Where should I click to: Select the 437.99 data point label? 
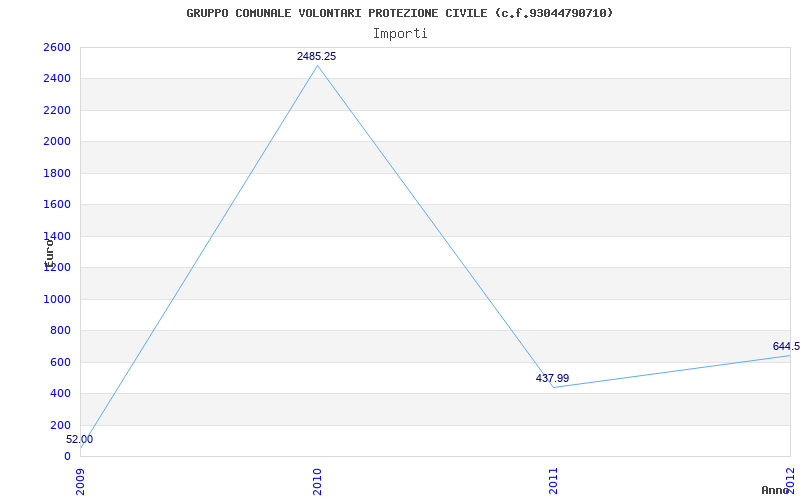(x=552, y=379)
